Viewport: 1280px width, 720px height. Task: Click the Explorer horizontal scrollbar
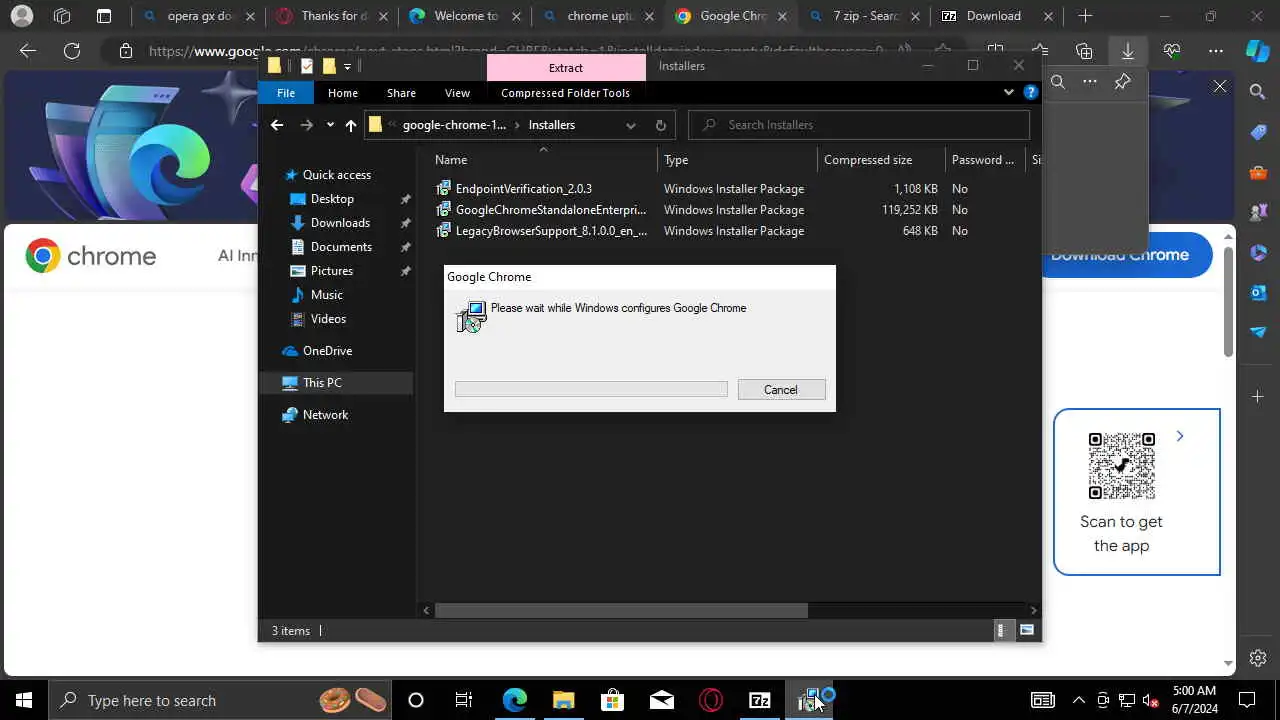point(621,610)
